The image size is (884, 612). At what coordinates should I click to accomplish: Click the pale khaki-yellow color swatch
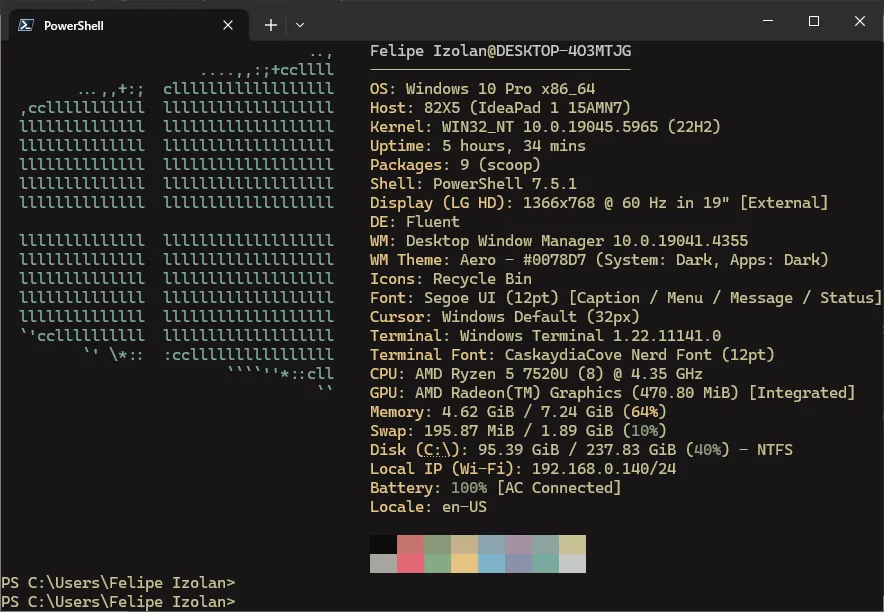pos(573,544)
